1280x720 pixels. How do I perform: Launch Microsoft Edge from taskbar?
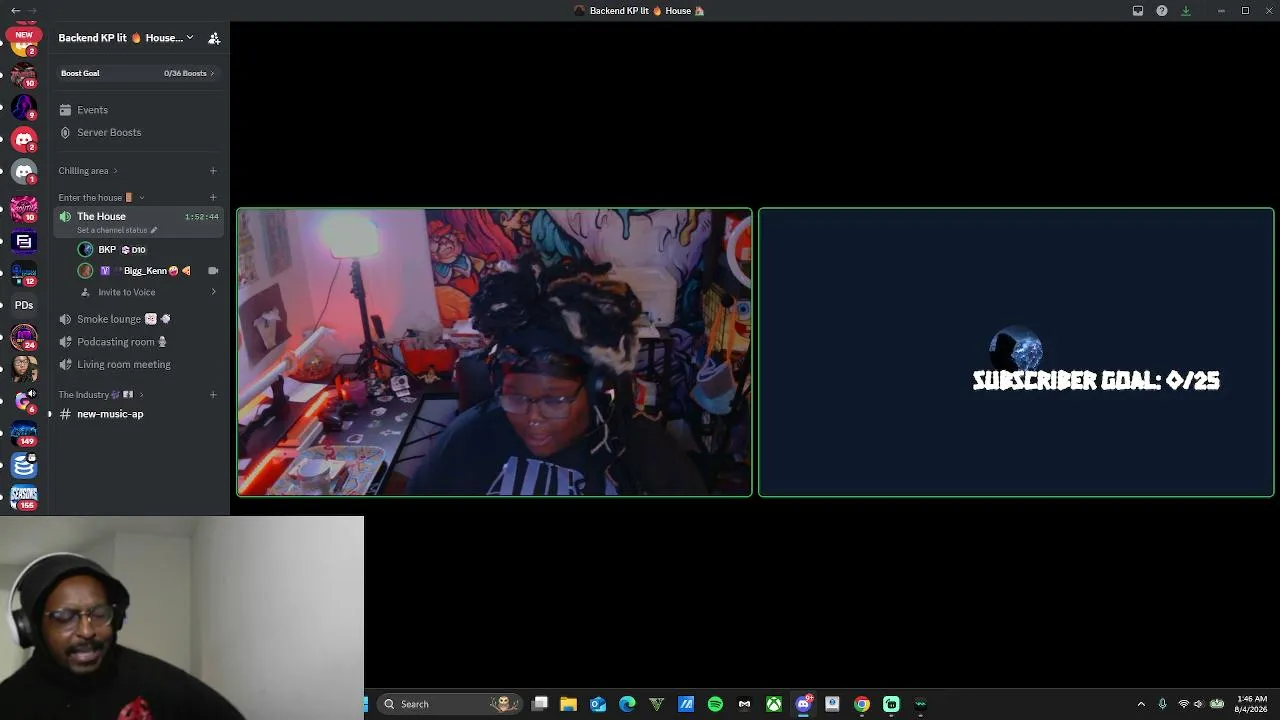click(x=627, y=704)
